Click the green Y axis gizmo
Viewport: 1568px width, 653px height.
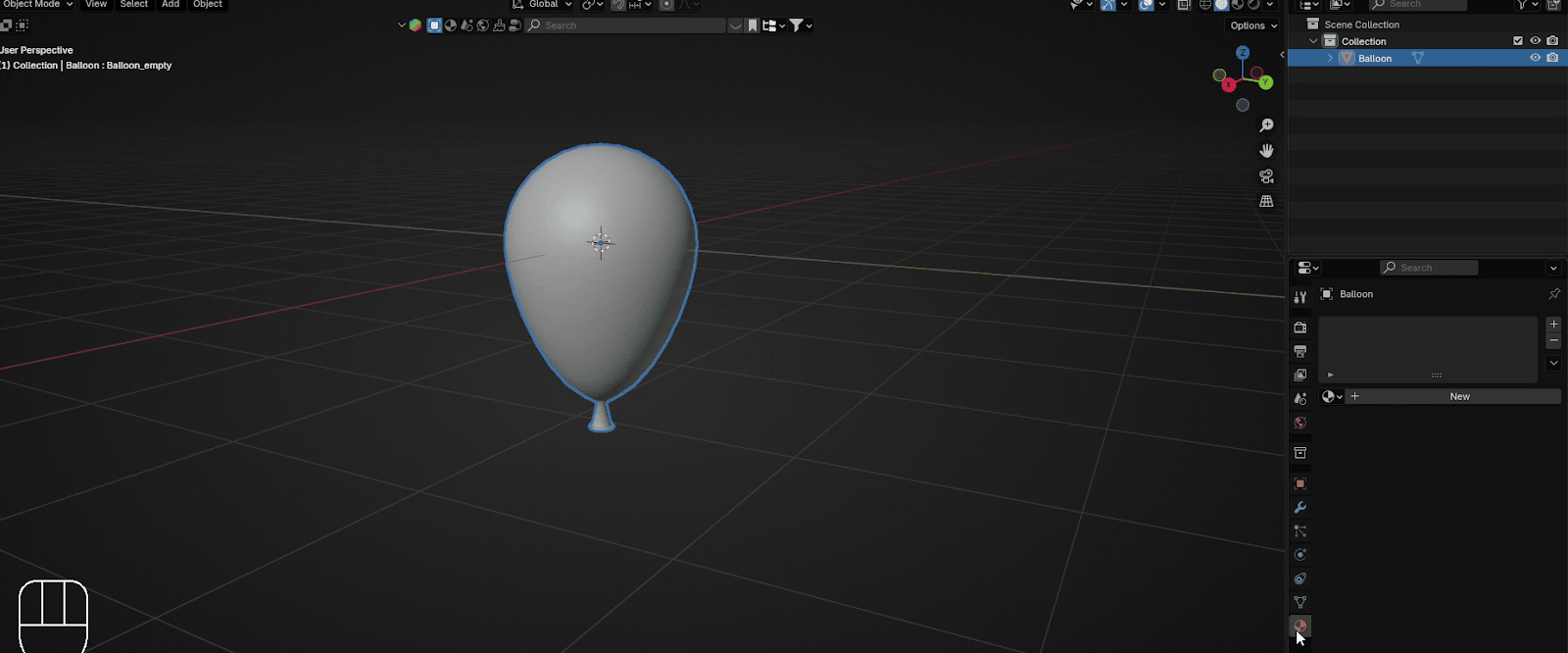1266,82
